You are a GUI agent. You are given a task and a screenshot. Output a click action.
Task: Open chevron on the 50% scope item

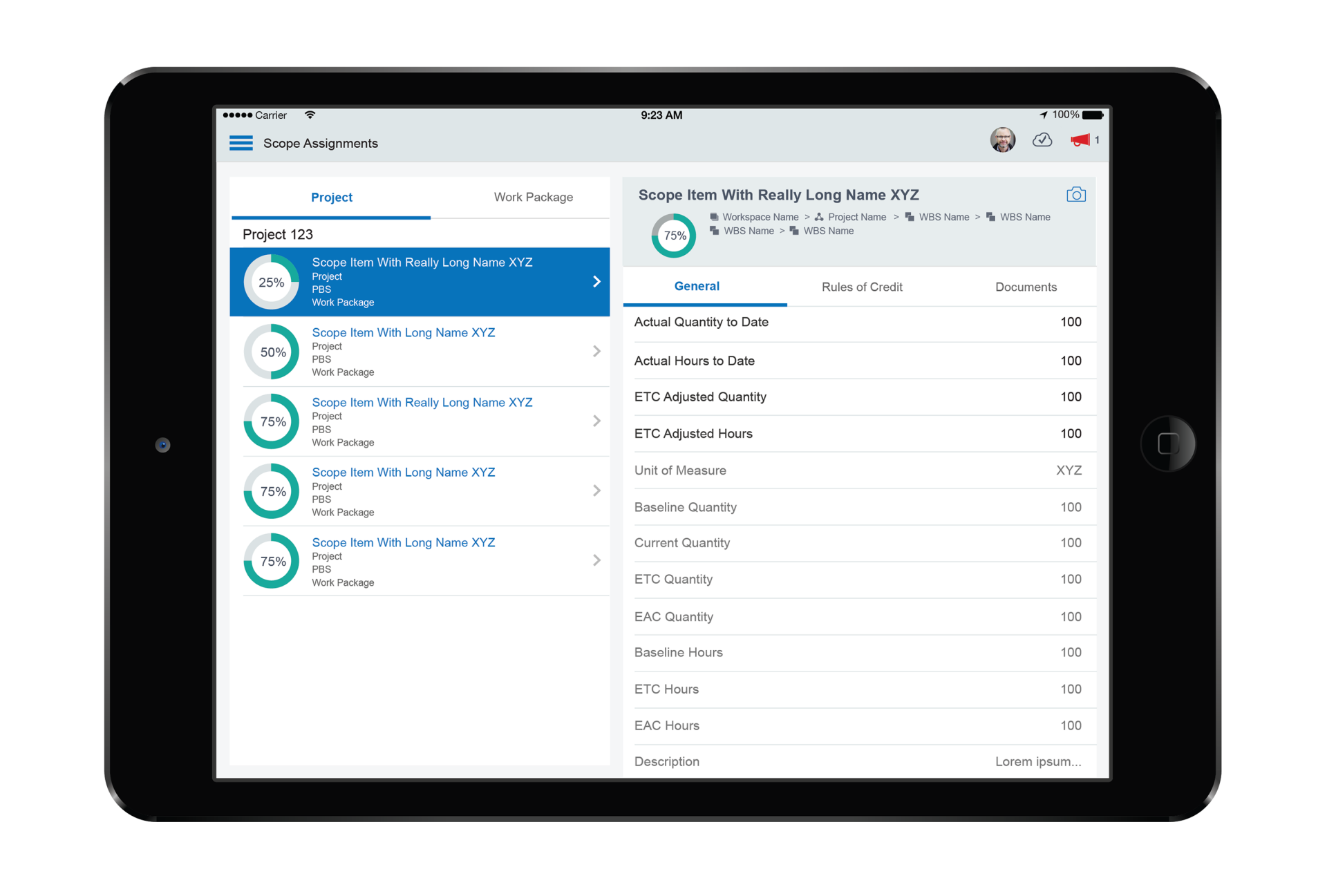(596, 351)
